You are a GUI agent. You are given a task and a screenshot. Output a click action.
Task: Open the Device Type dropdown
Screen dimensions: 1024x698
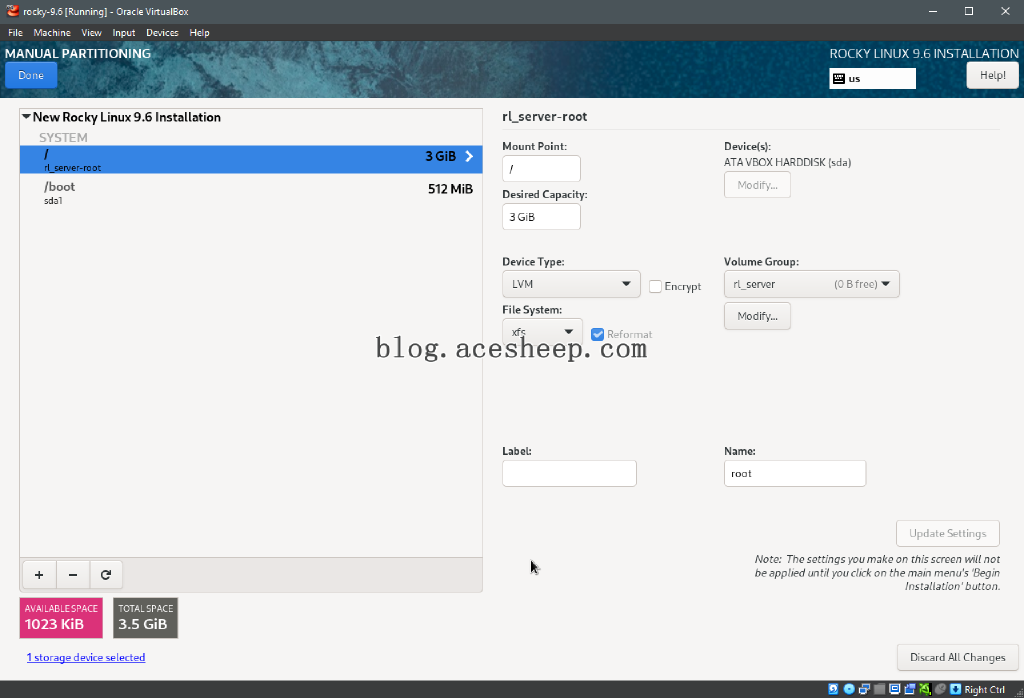[x=571, y=284]
